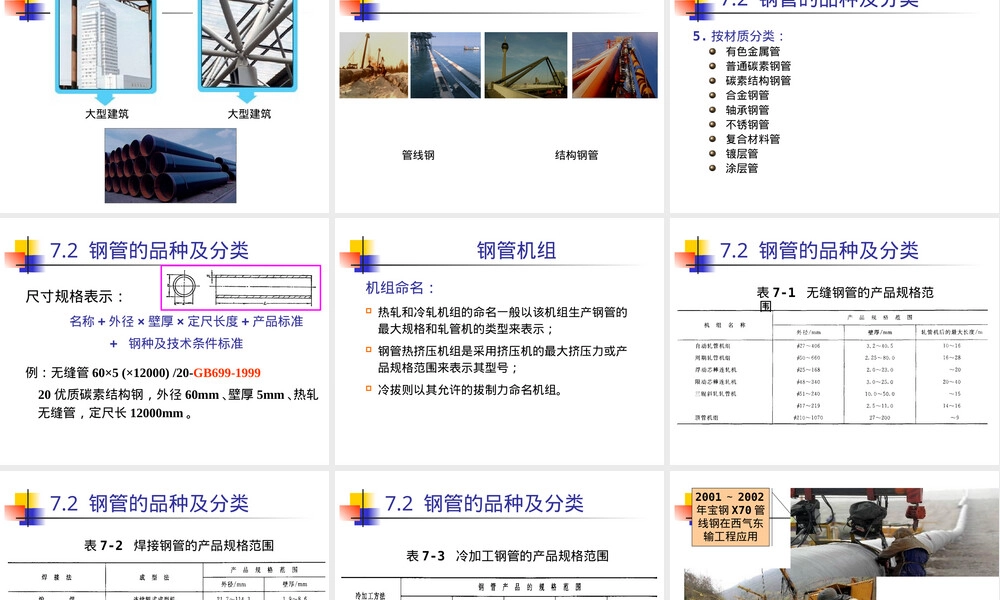Click the red 'GB699-1999' standard text
1000x600 pixels.
tap(226, 373)
